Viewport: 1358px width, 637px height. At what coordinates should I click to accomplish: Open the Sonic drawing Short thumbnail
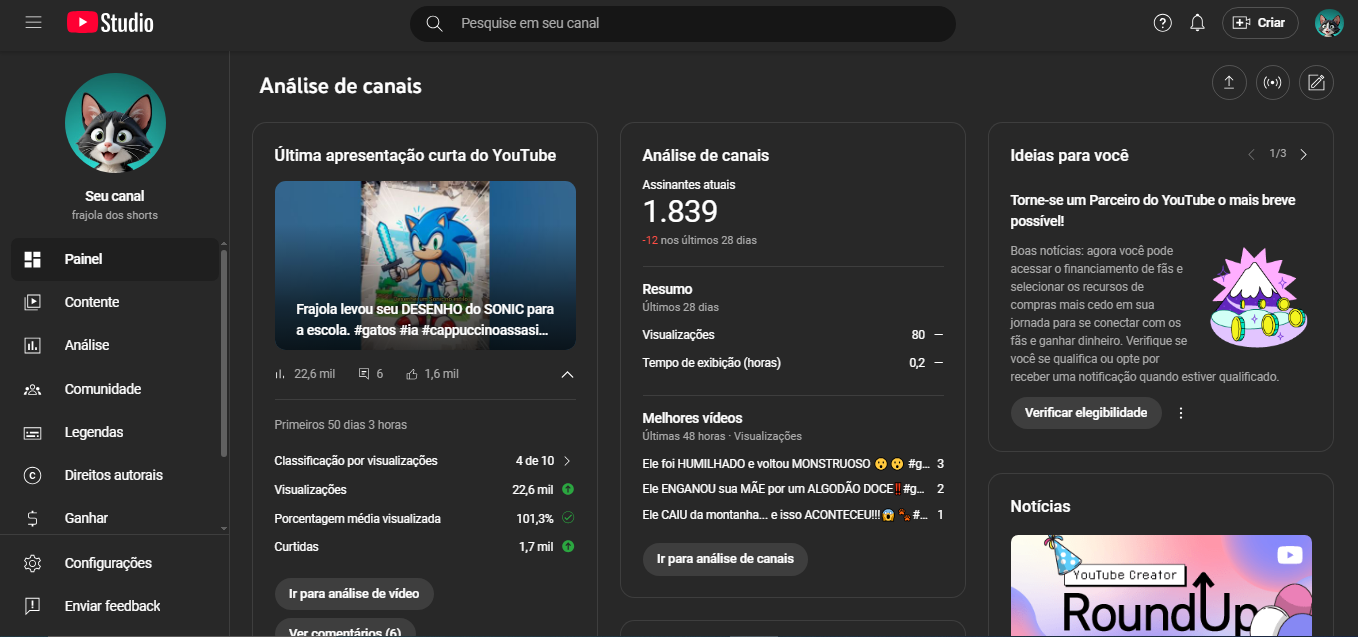pos(425,265)
